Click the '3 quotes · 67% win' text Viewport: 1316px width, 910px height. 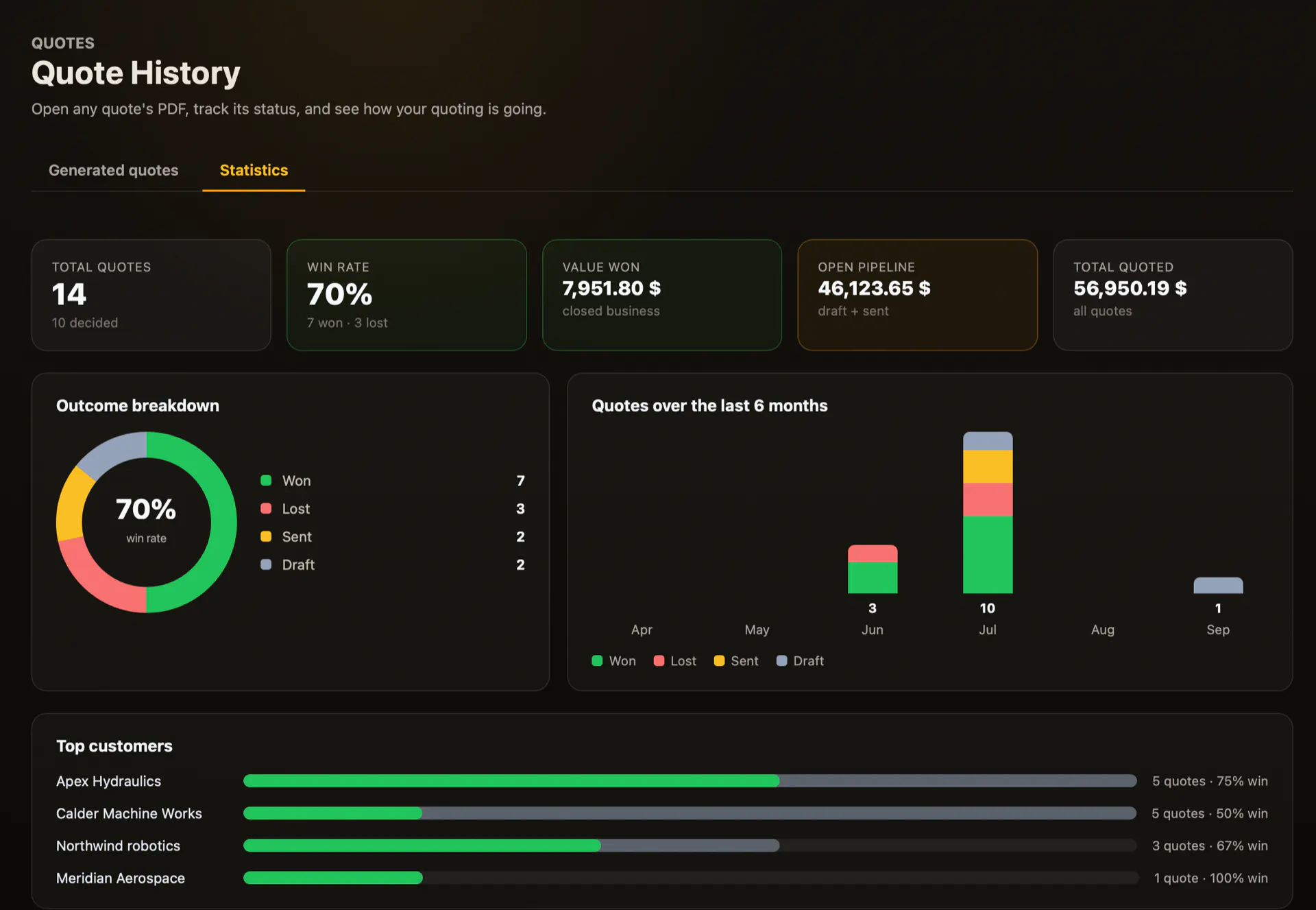point(1210,846)
